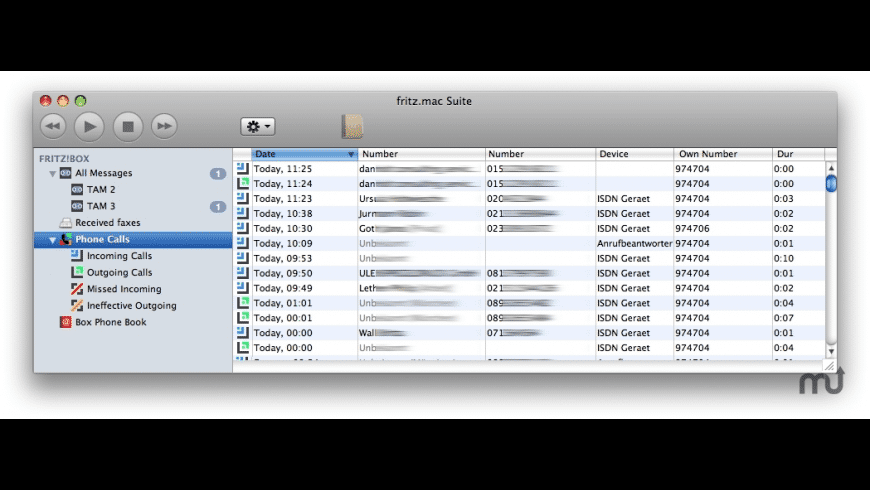Click the Box Phone Book icon
Viewport: 870px width, 490px height.
(x=65, y=322)
